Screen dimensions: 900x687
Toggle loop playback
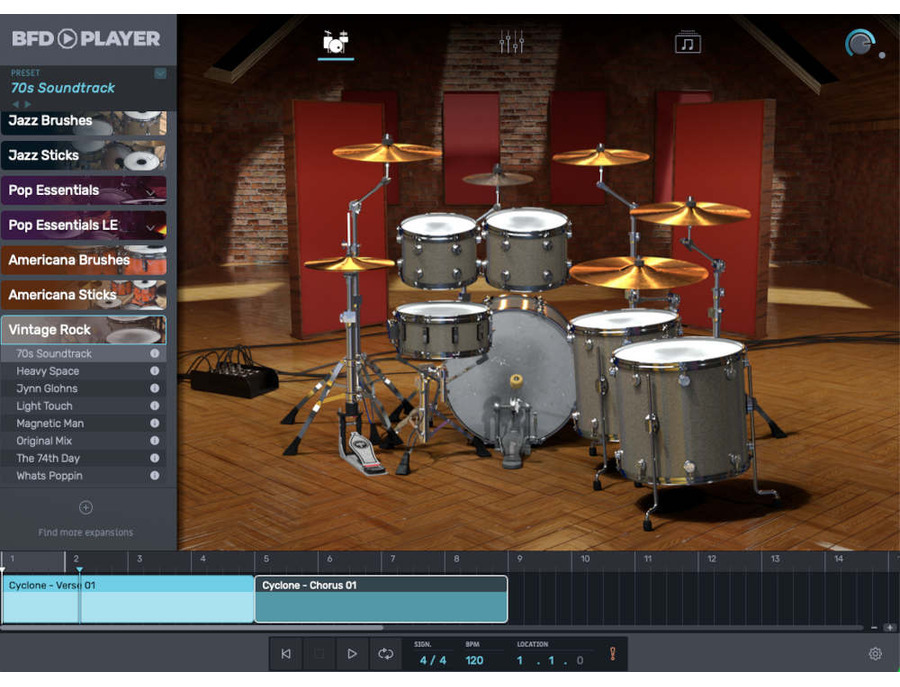(386, 654)
